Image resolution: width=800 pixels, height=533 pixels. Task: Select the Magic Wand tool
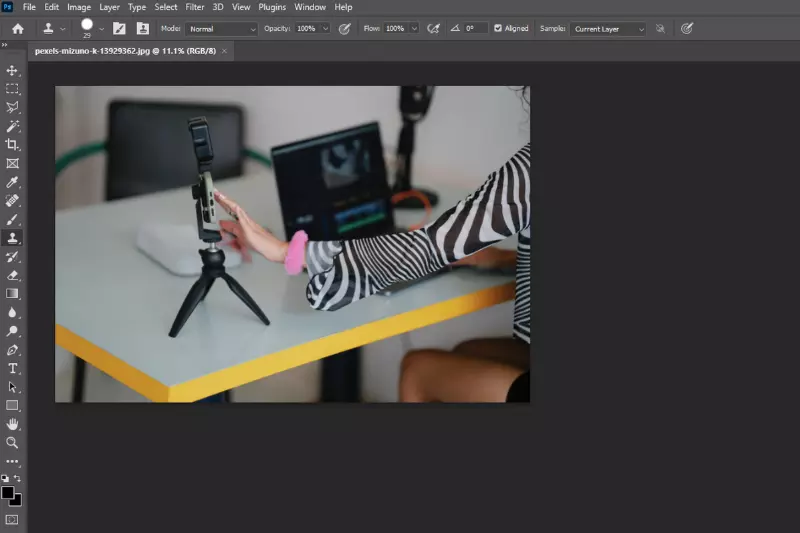click(12, 126)
